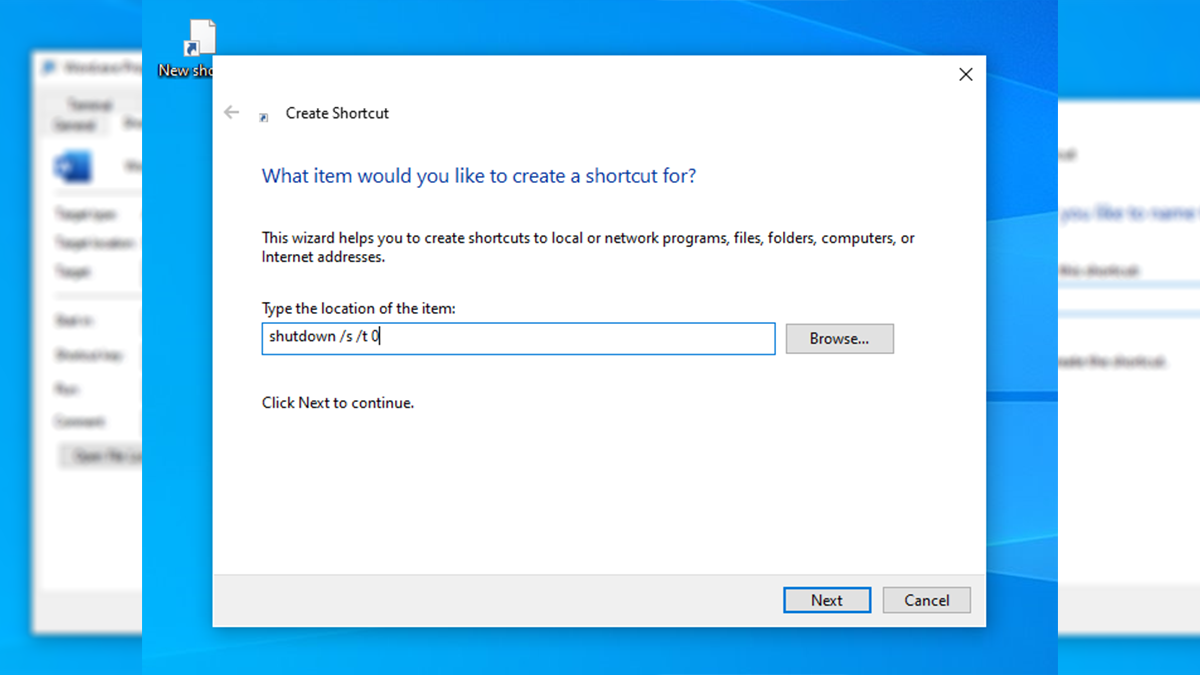This screenshot has height=675, width=1200.
Task: Click the blurred Open File Location button
Action: point(102,456)
